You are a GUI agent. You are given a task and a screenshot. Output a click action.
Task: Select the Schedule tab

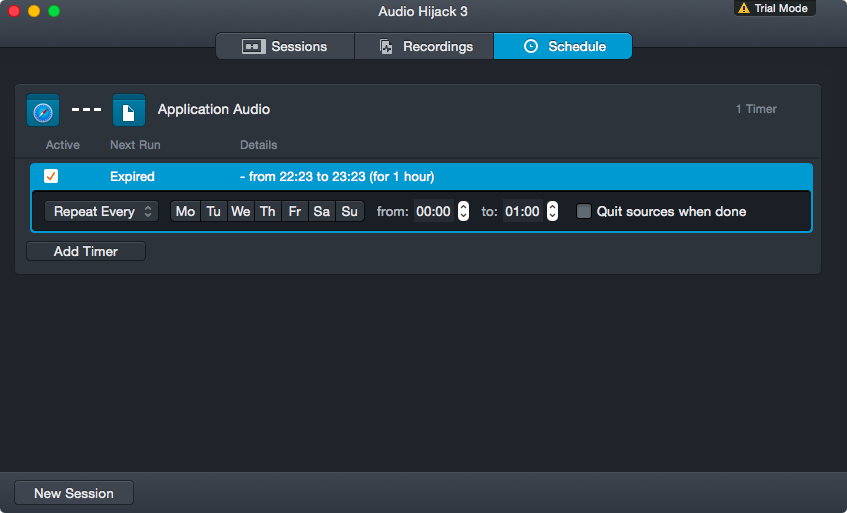[x=563, y=46]
